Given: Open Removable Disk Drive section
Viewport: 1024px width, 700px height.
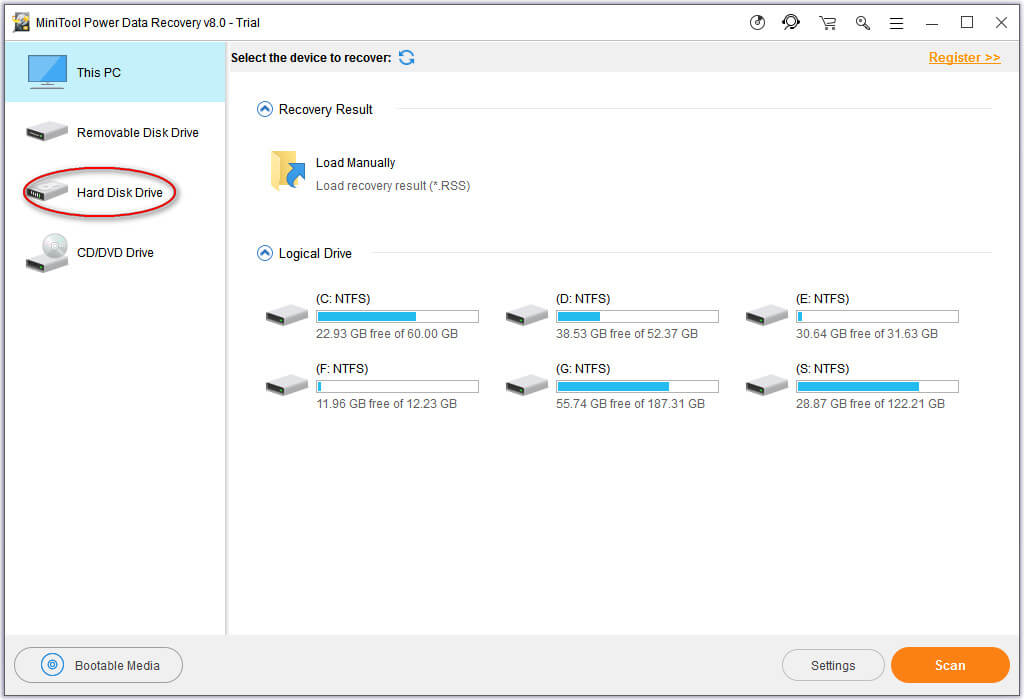Looking at the screenshot, I should 116,132.
